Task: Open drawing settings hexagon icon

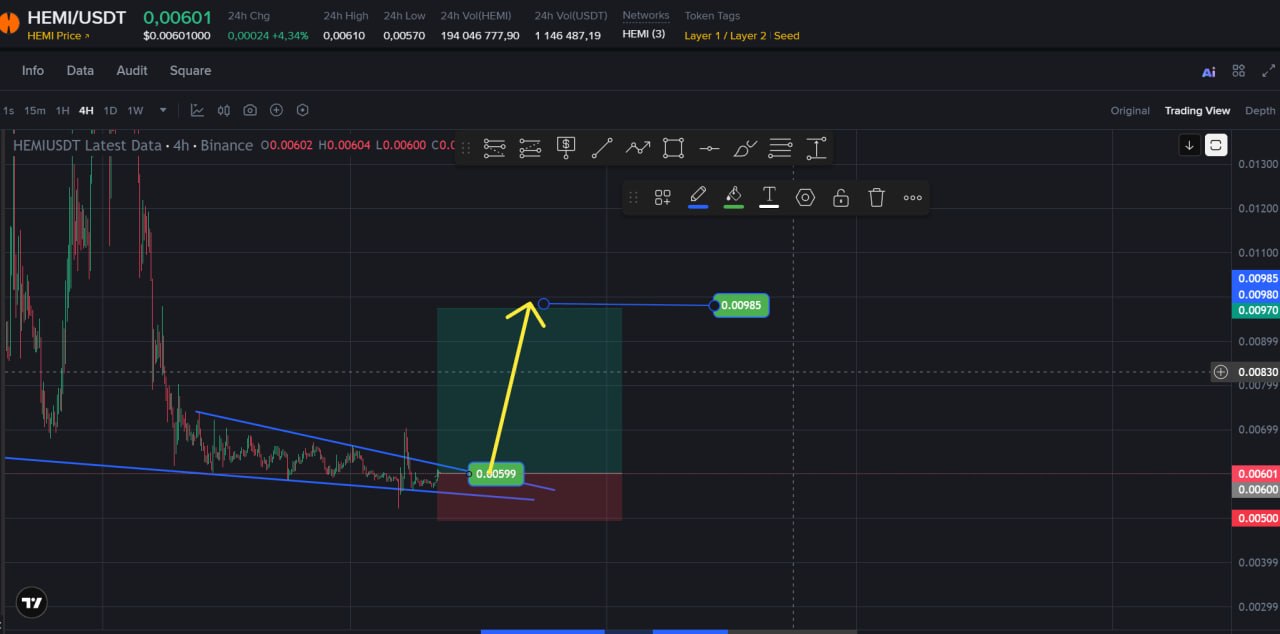Action: [805, 198]
